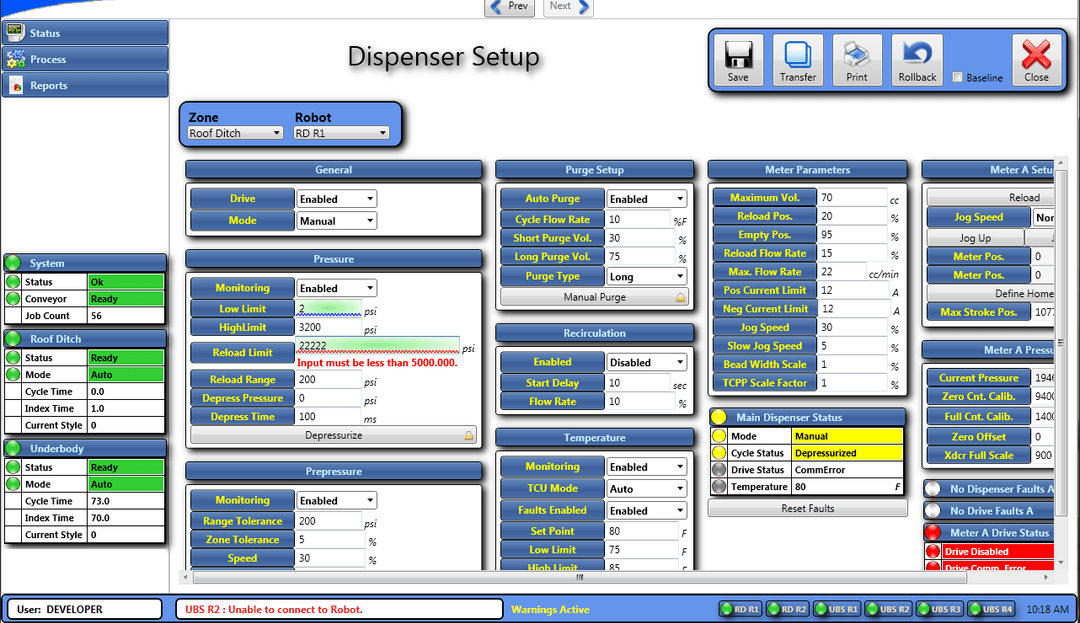
Task: Open the Reports menu in sidebar
Action: (84, 86)
